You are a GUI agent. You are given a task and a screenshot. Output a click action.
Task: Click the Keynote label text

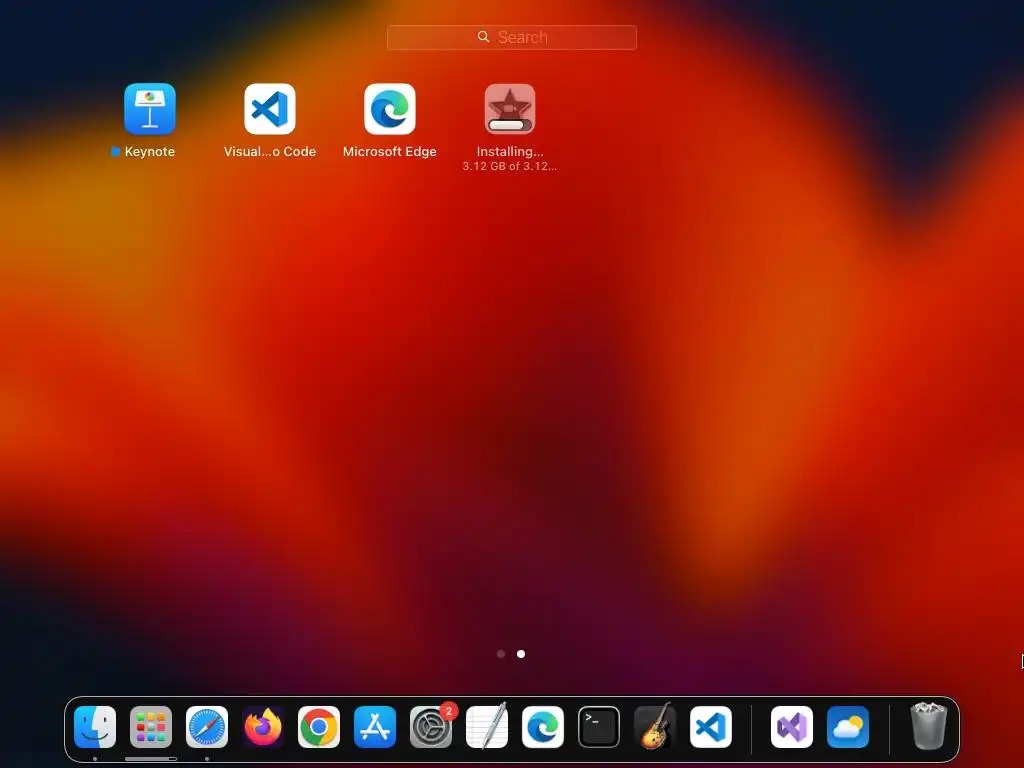(x=150, y=152)
